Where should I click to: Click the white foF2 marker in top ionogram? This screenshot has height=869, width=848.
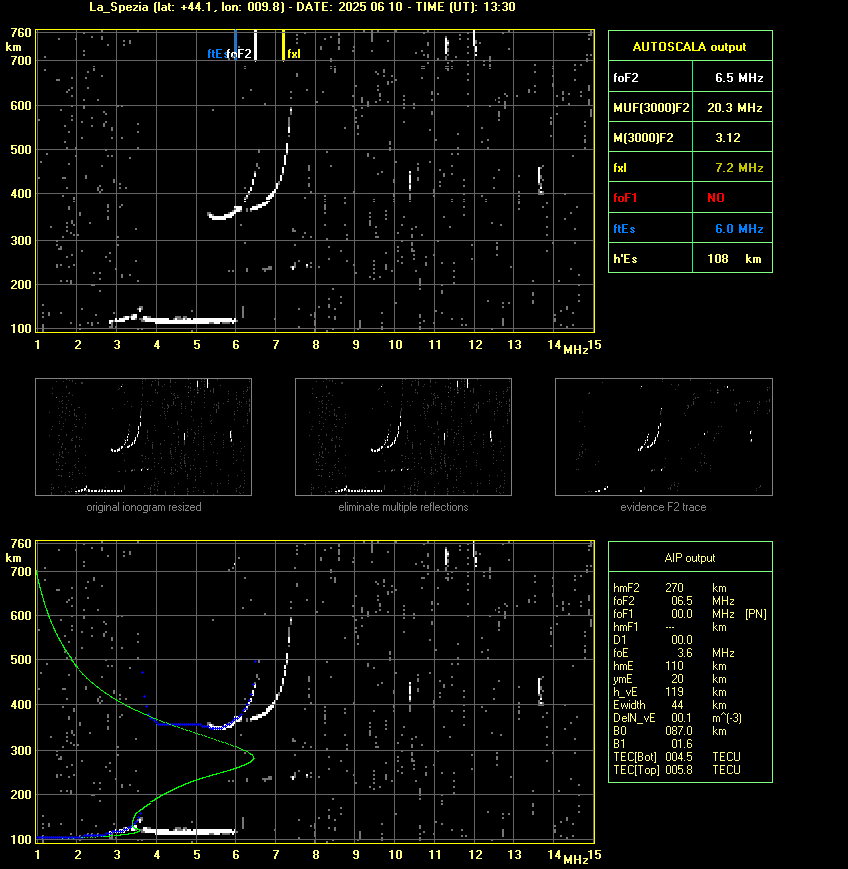[255, 45]
